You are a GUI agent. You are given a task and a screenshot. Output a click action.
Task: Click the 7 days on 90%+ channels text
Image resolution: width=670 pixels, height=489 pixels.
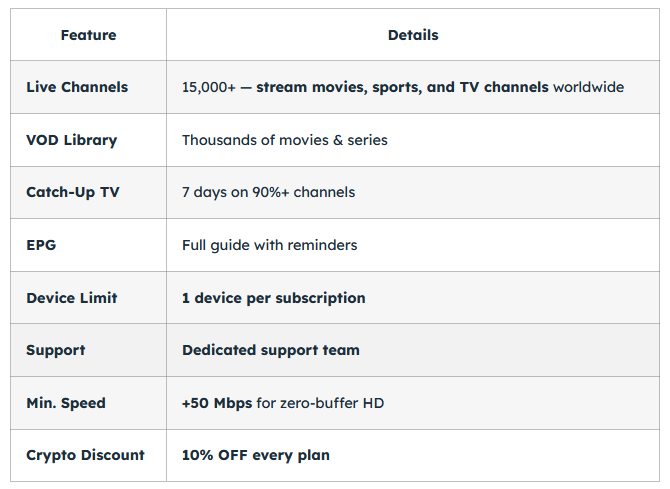268,192
